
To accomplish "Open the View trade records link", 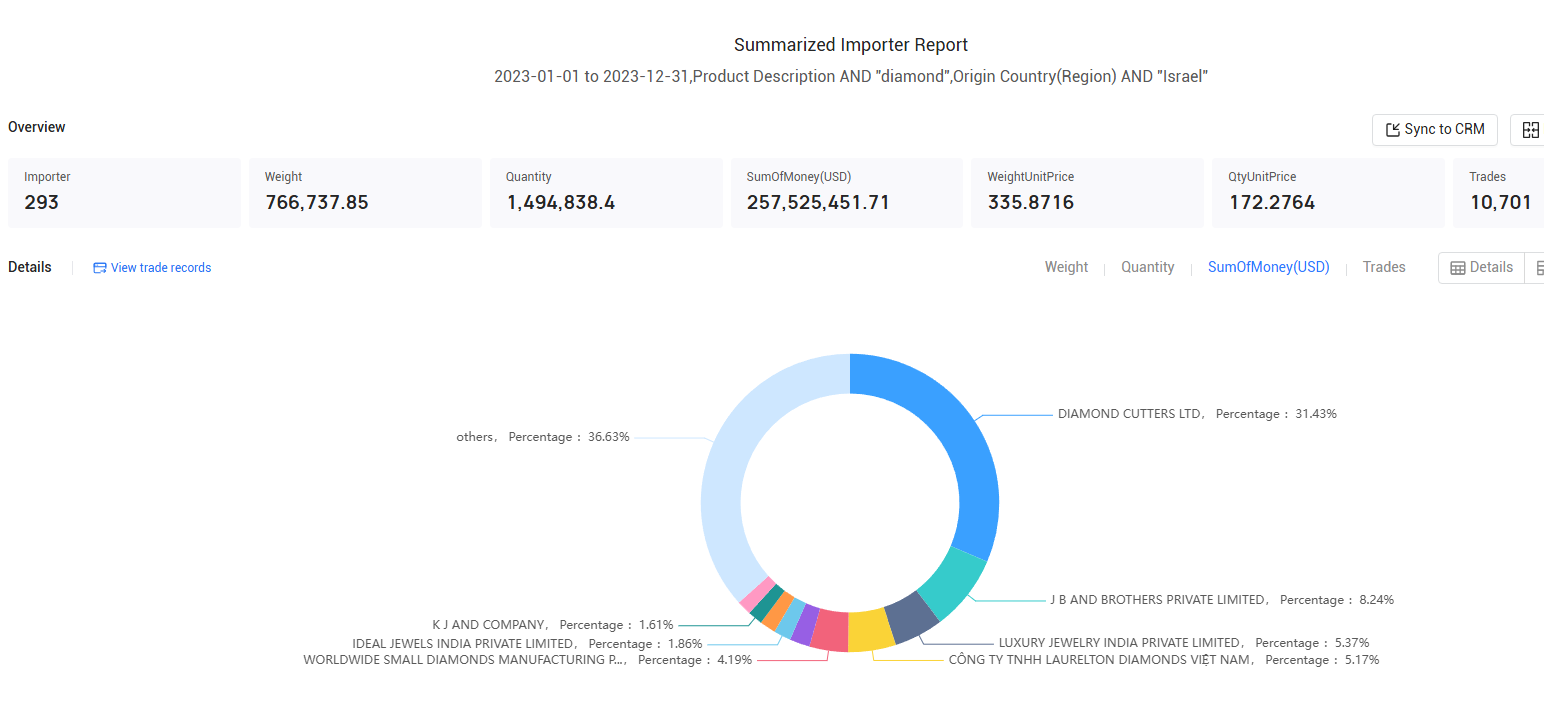I will 161,268.
